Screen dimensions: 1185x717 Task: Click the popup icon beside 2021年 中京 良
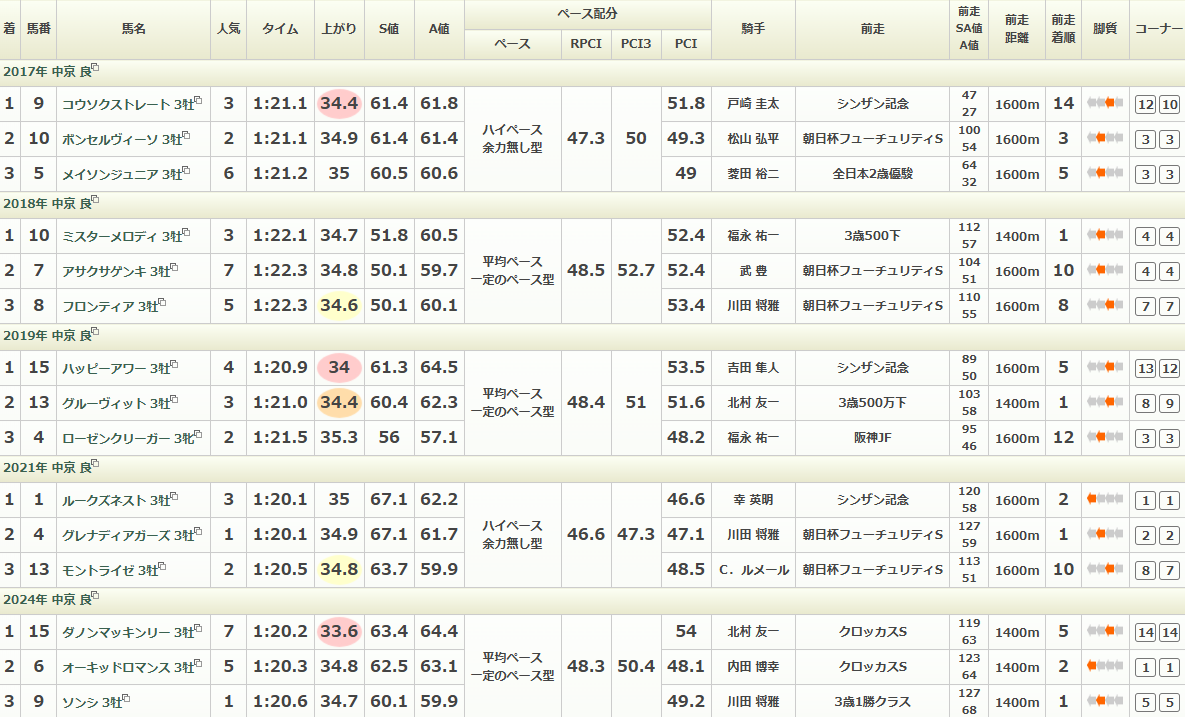(x=95, y=465)
